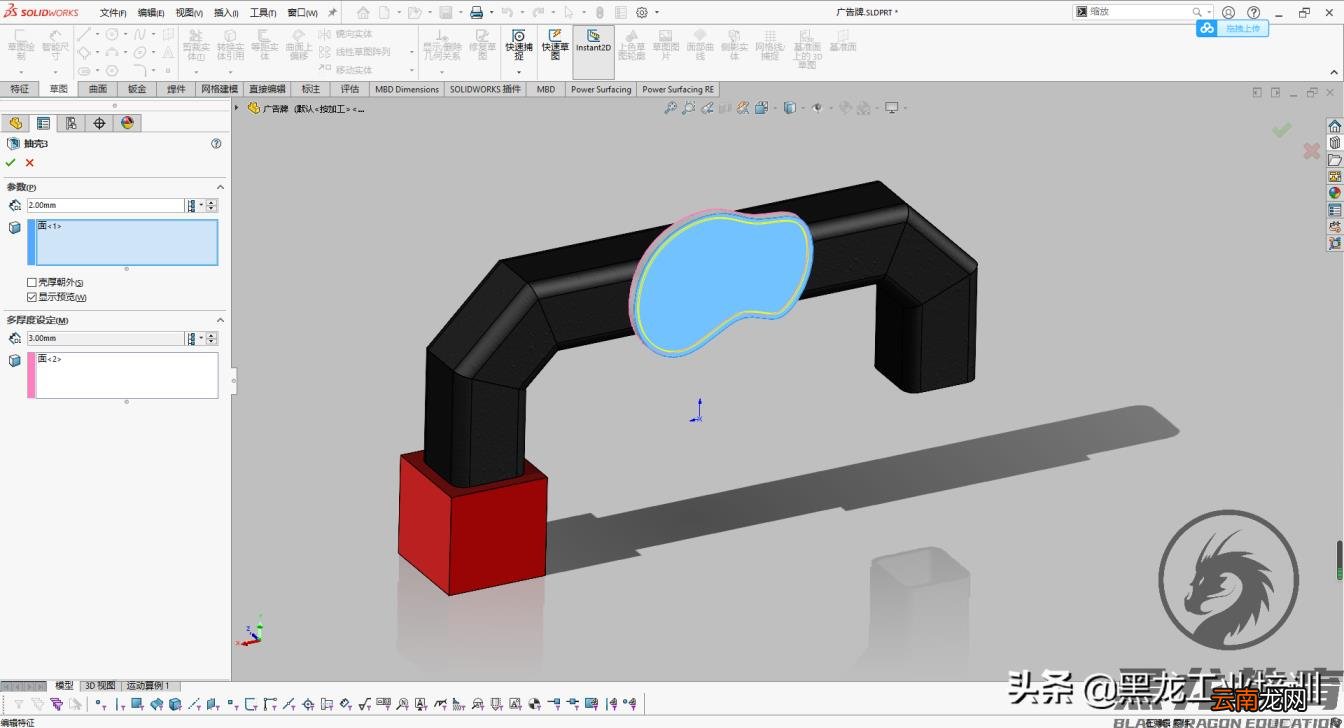The width and height of the screenshot is (1344, 728).
Task: Click the 快速草图 rapid sketch icon
Action: pos(554,46)
